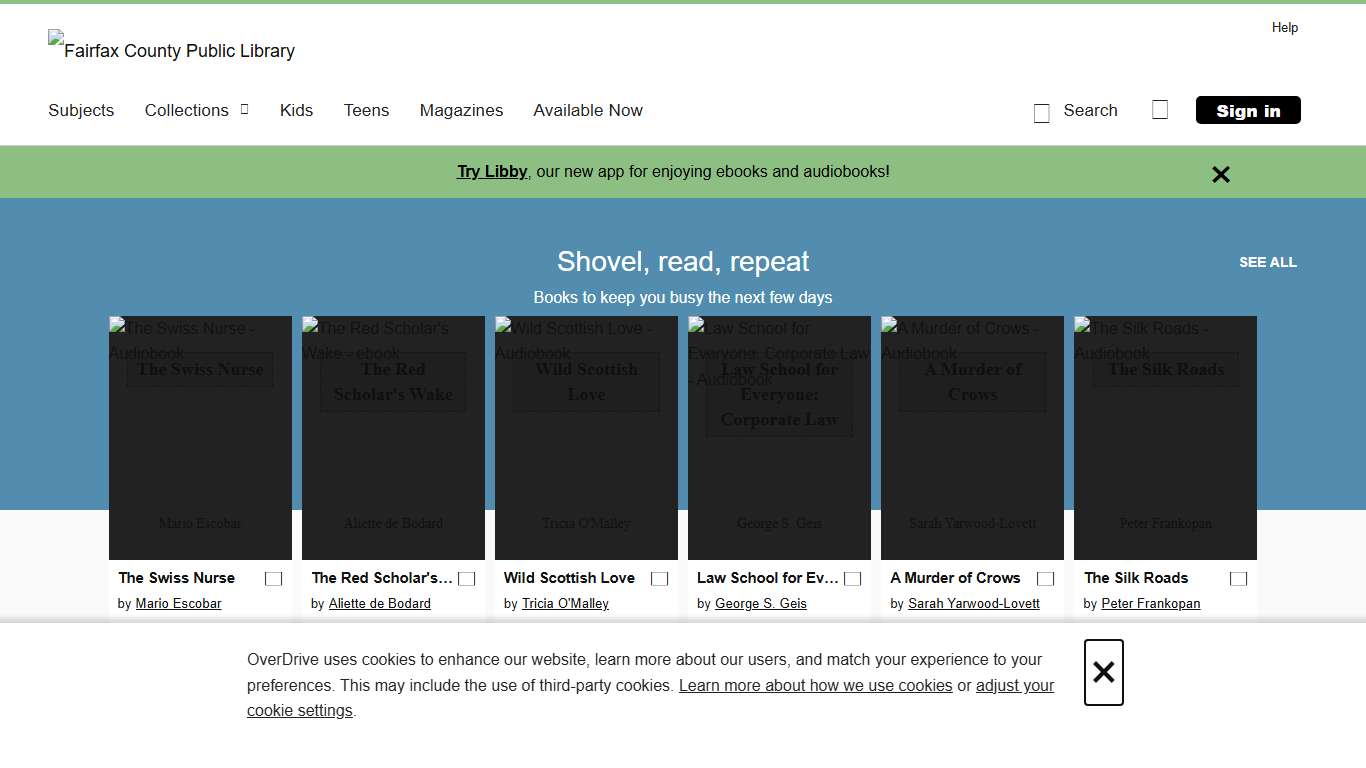The width and height of the screenshot is (1366, 768).
Task: Dismiss the Try Libby banner with the X
Action: pyautogui.click(x=1220, y=174)
